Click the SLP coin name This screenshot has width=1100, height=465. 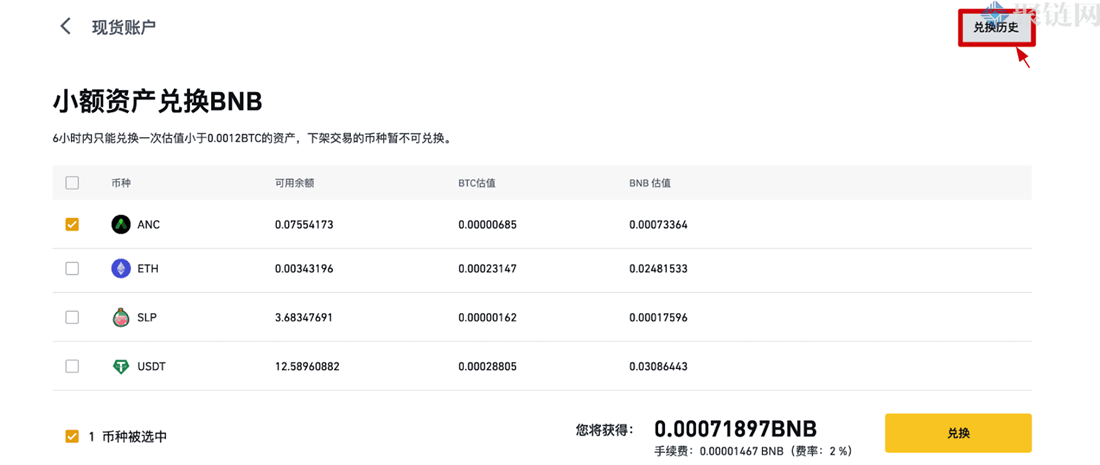pyautogui.click(x=147, y=318)
